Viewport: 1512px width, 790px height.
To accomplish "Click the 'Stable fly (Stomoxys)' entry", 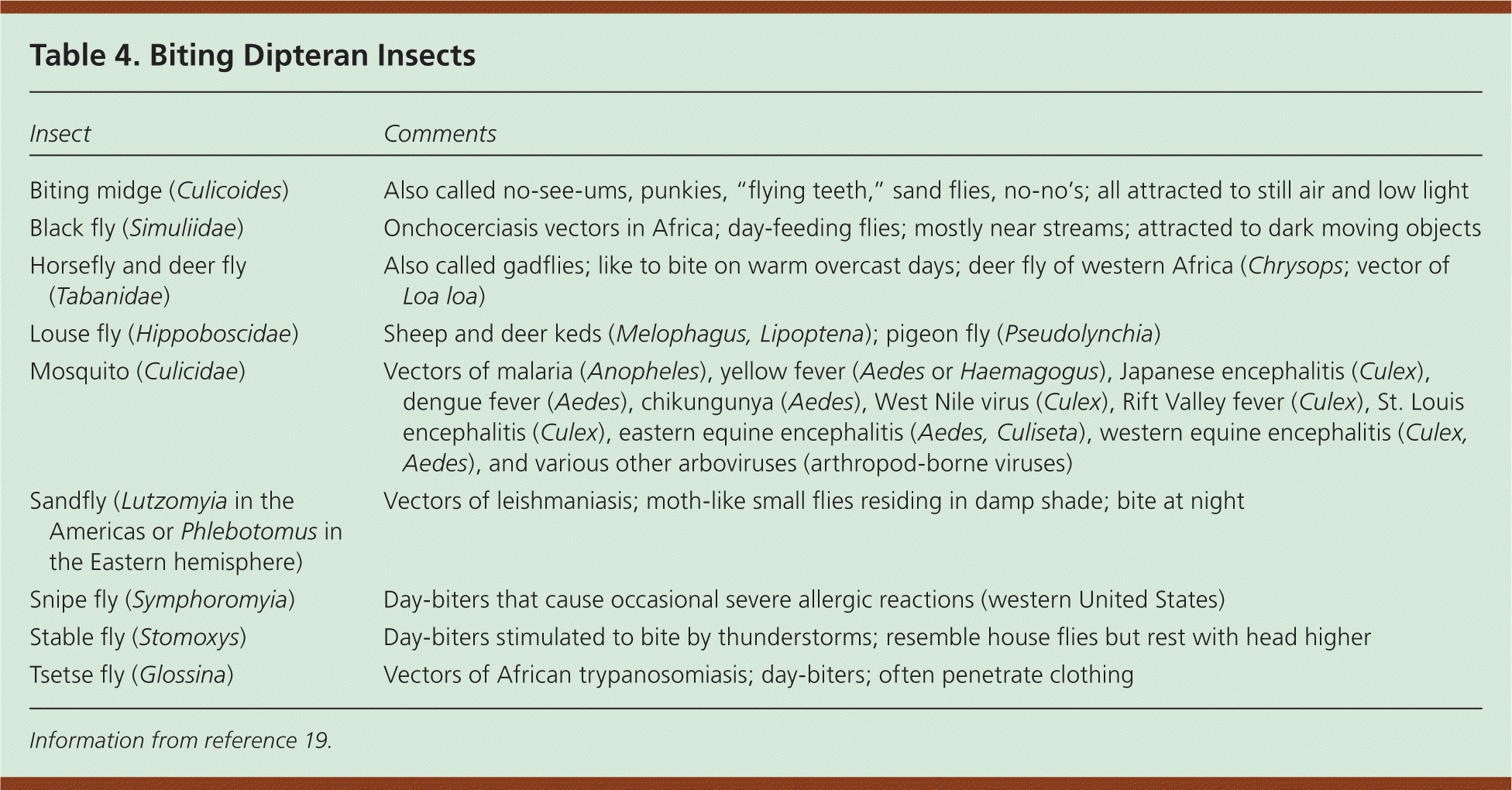I will pyautogui.click(x=138, y=637).
